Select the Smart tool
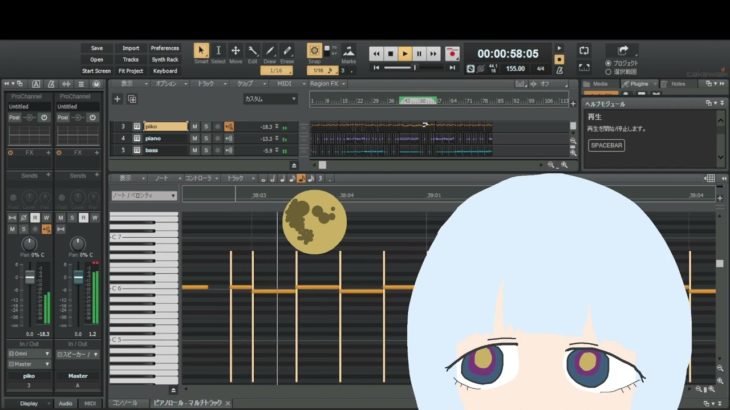 pyautogui.click(x=201, y=51)
